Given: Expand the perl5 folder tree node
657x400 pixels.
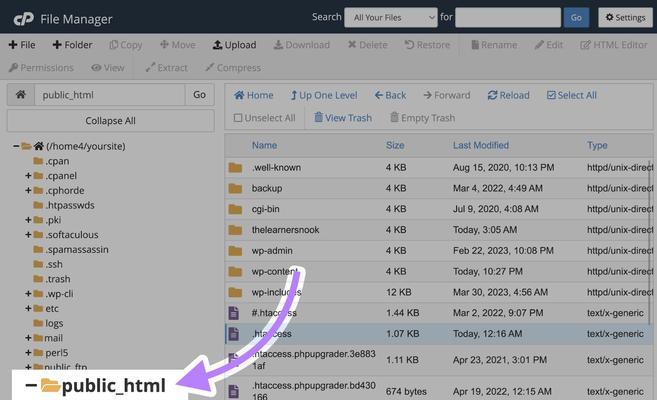Looking at the screenshot, I should 28,353.
